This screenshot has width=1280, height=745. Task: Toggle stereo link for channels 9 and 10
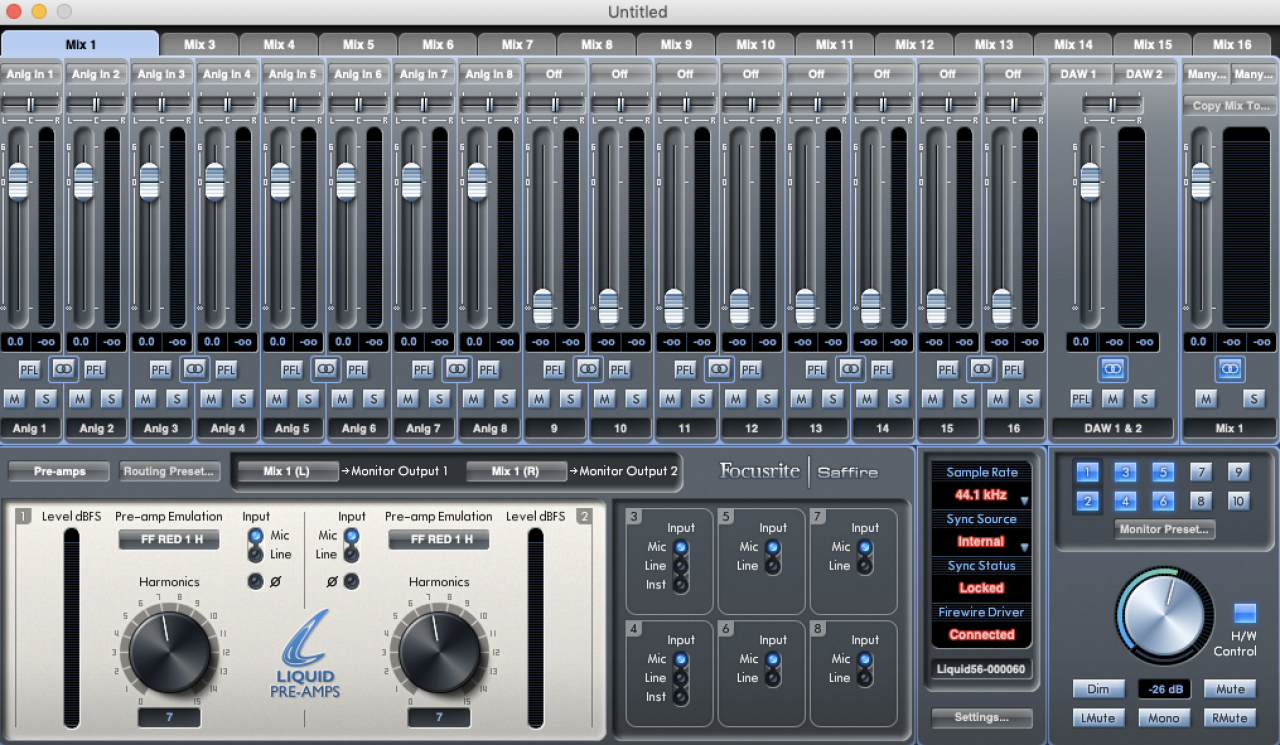587,369
